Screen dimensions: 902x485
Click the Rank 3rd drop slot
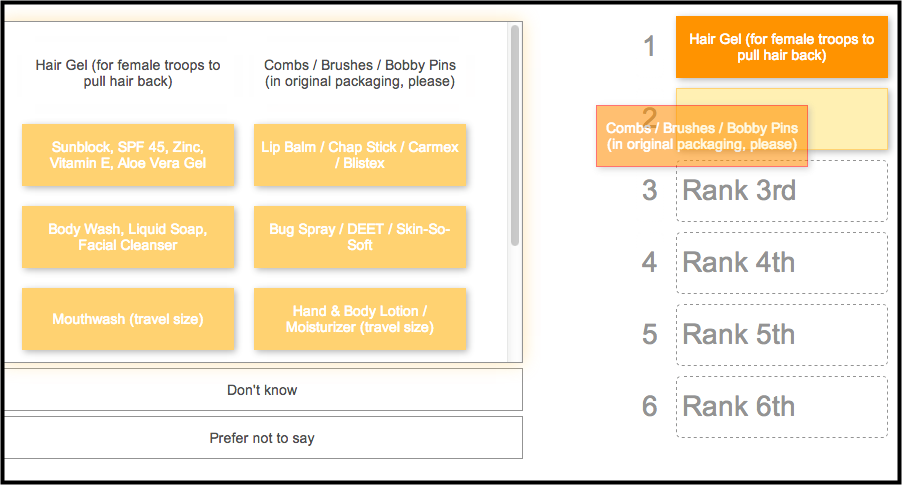click(782, 190)
